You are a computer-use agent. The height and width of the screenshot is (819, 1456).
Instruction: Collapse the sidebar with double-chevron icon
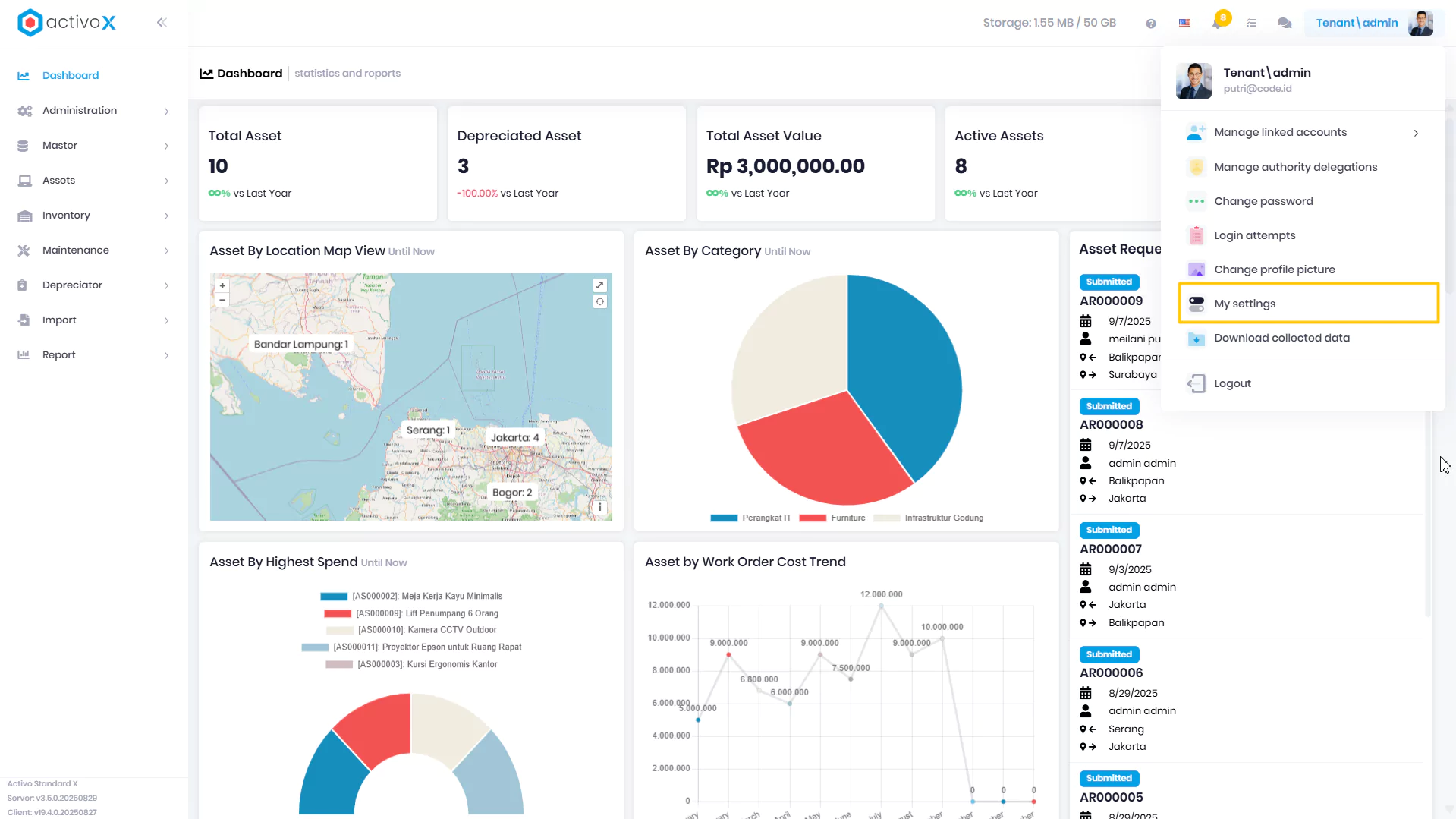pyautogui.click(x=162, y=23)
